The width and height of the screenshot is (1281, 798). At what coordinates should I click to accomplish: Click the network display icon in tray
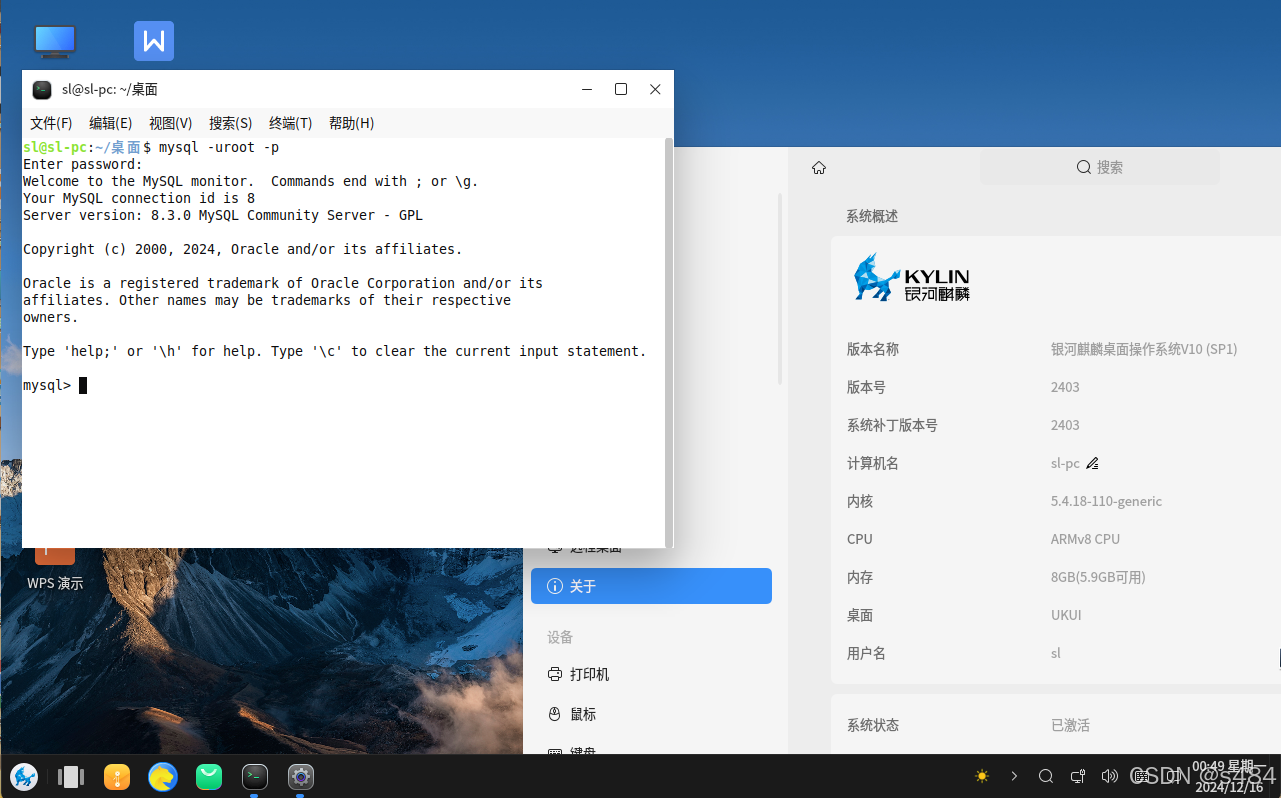pos(1078,776)
